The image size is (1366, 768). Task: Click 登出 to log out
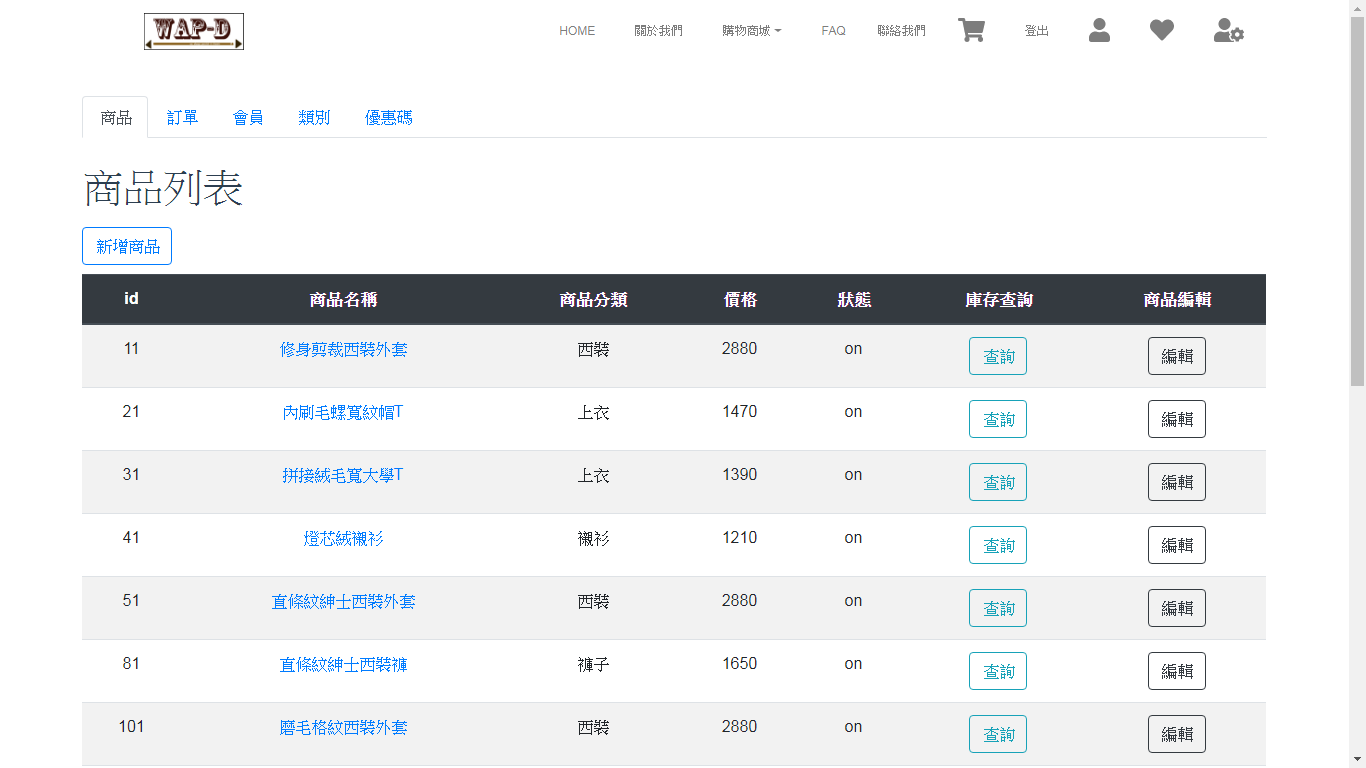coord(1037,31)
